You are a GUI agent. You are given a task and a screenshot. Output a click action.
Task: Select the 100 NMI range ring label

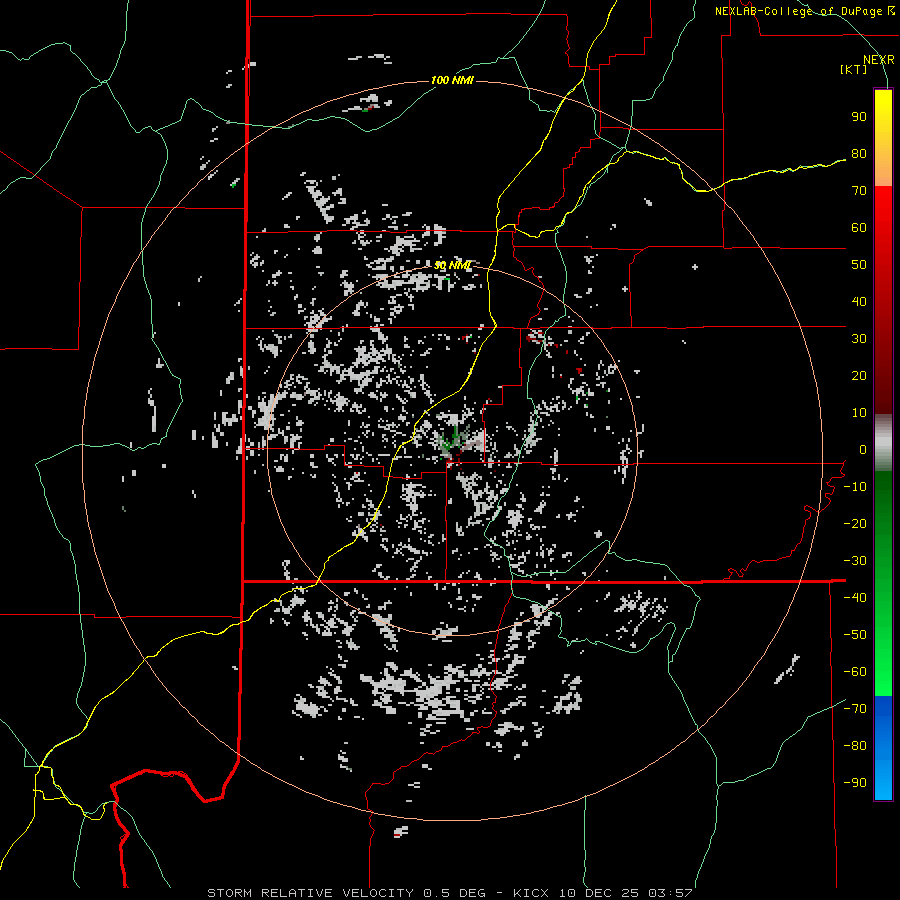[x=452, y=80]
